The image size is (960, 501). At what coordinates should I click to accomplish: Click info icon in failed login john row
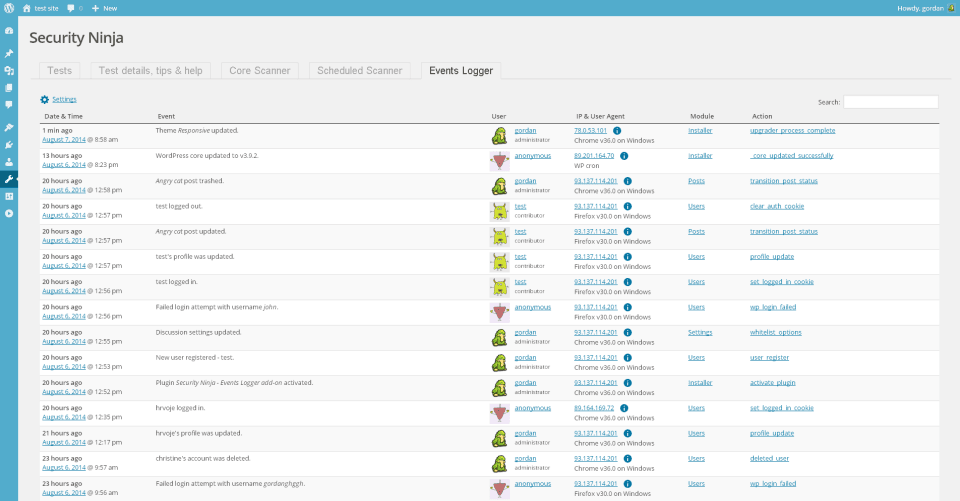click(x=628, y=307)
